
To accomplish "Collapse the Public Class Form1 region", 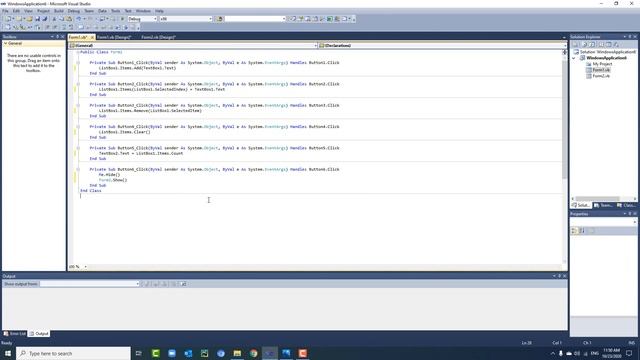I will click(x=78, y=52).
